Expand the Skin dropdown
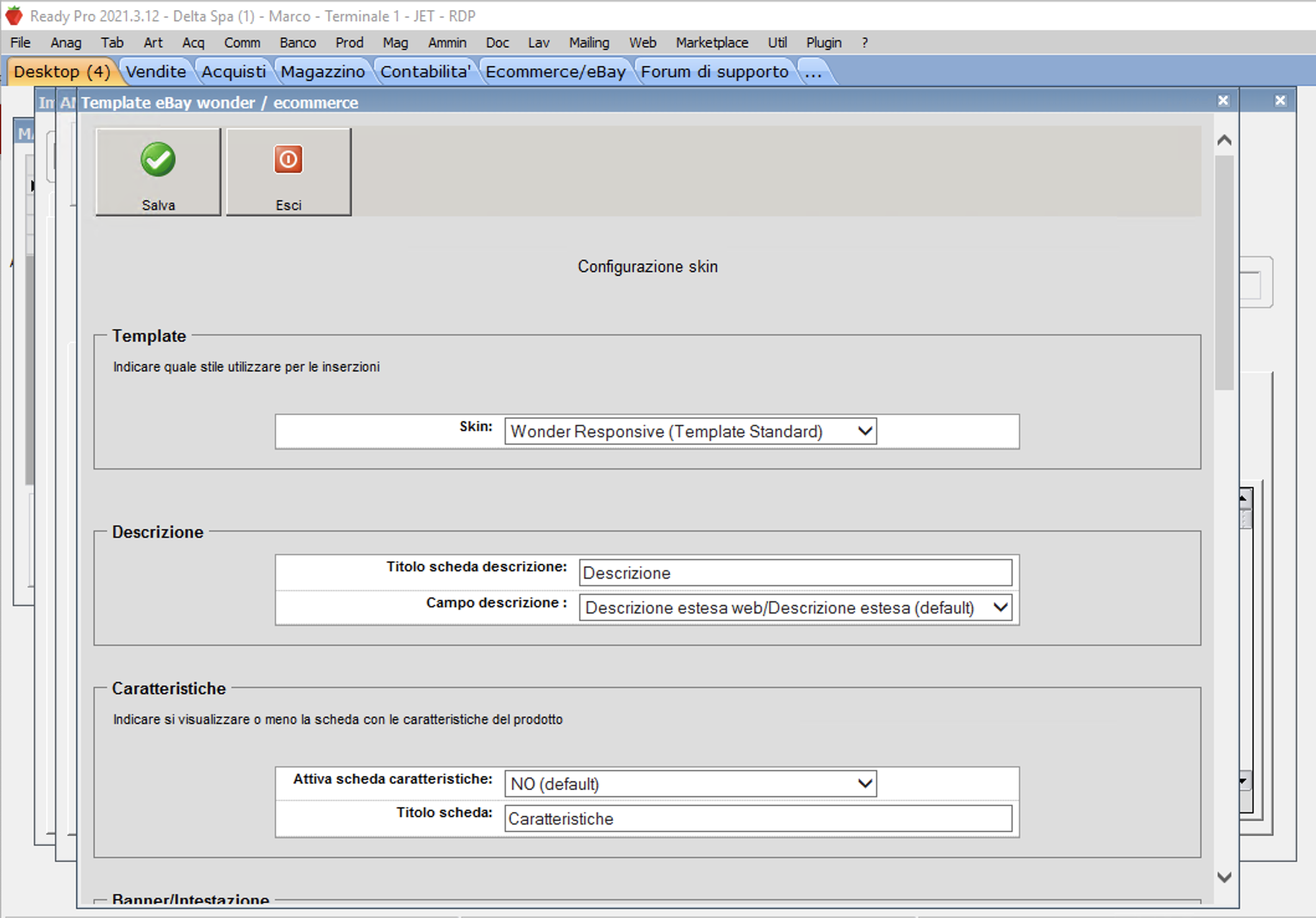Viewport: 1316px width, 918px height. point(690,431)
